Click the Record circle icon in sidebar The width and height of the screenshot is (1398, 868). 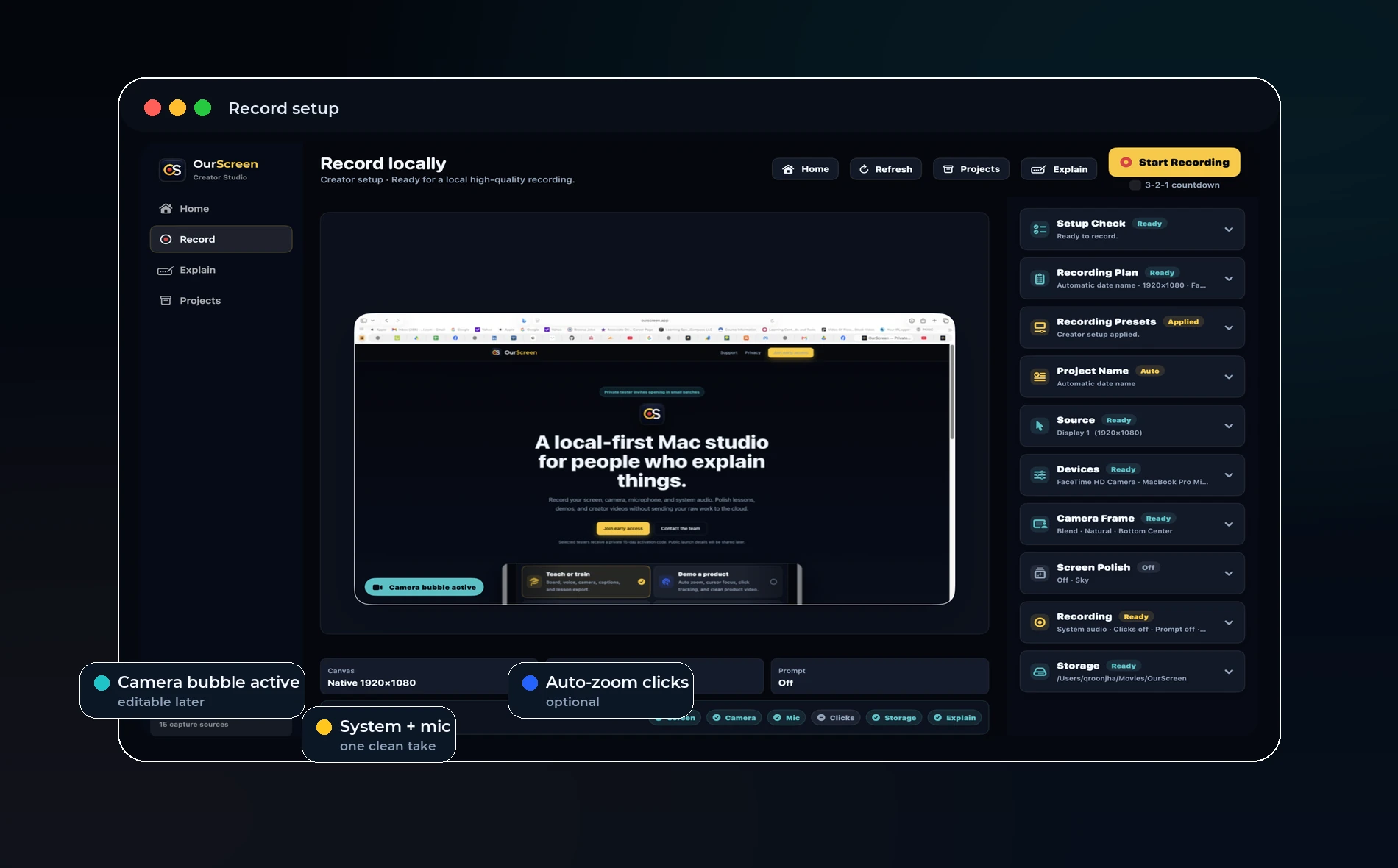[166, 240]
